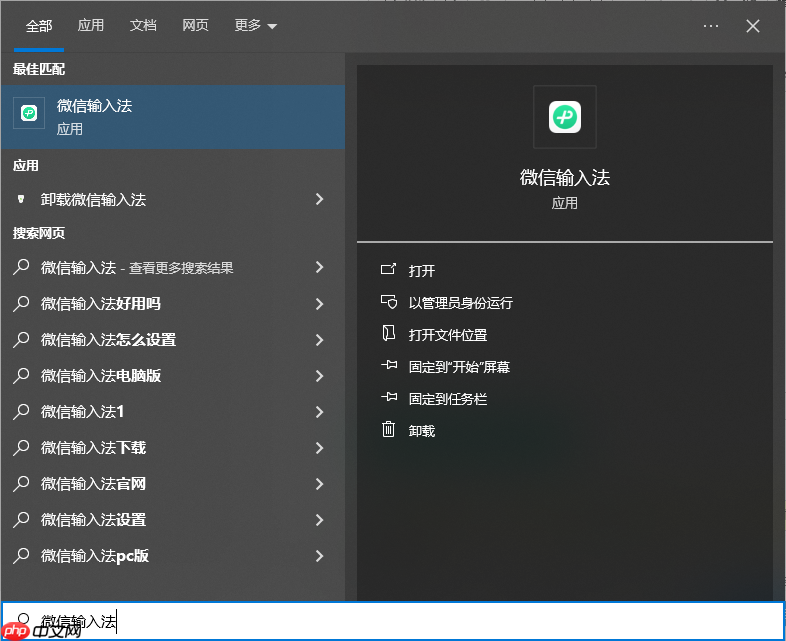Select 卸载微信输入法 app result text

tap(93, 200)
